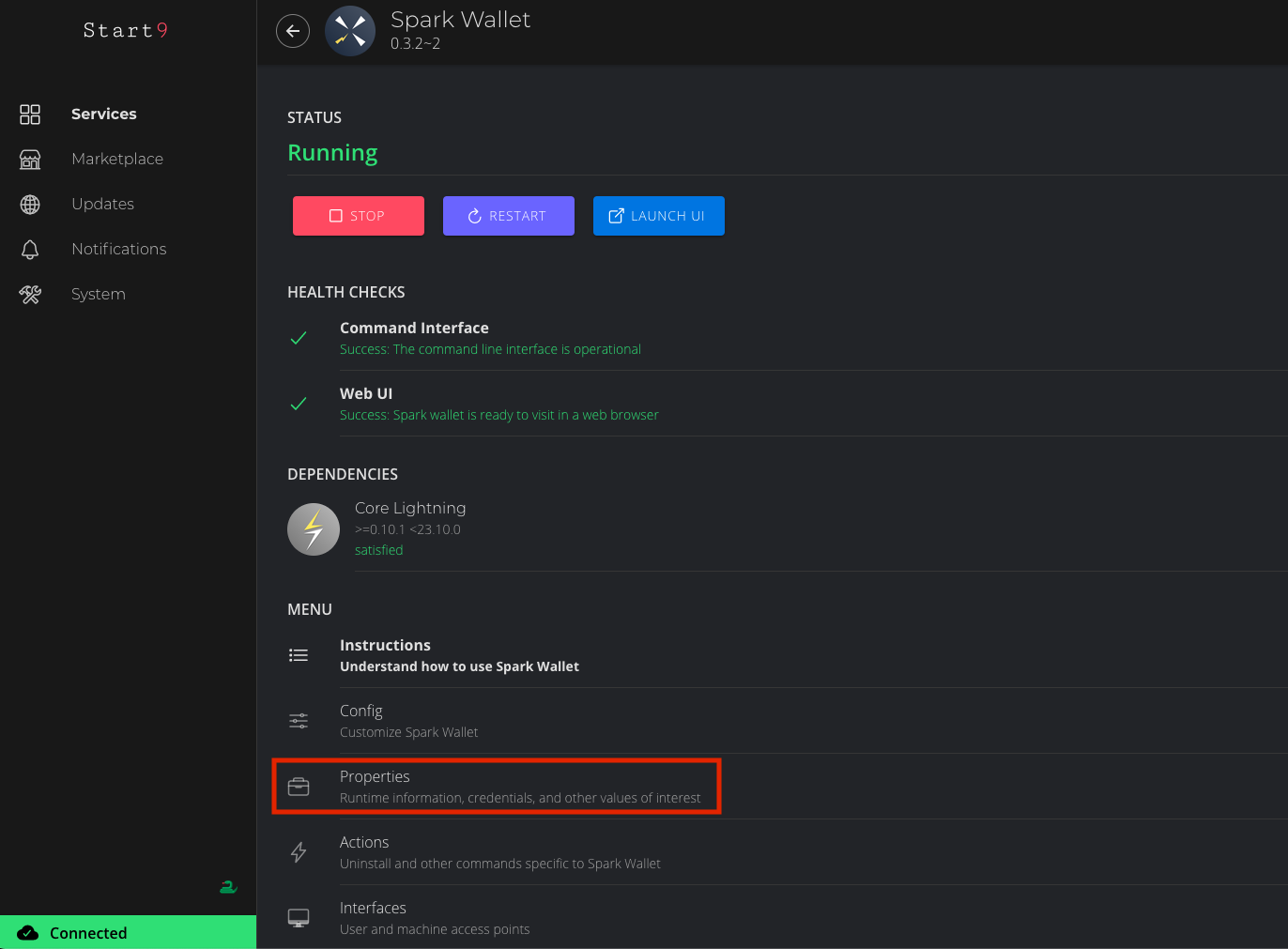
Task: Open Actions for Spark Wallet
Action: tap(499, 852)
